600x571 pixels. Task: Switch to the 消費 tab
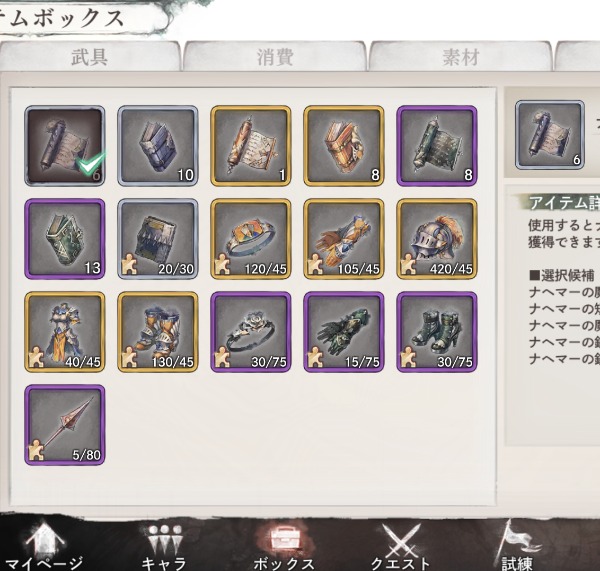(275, 57)
